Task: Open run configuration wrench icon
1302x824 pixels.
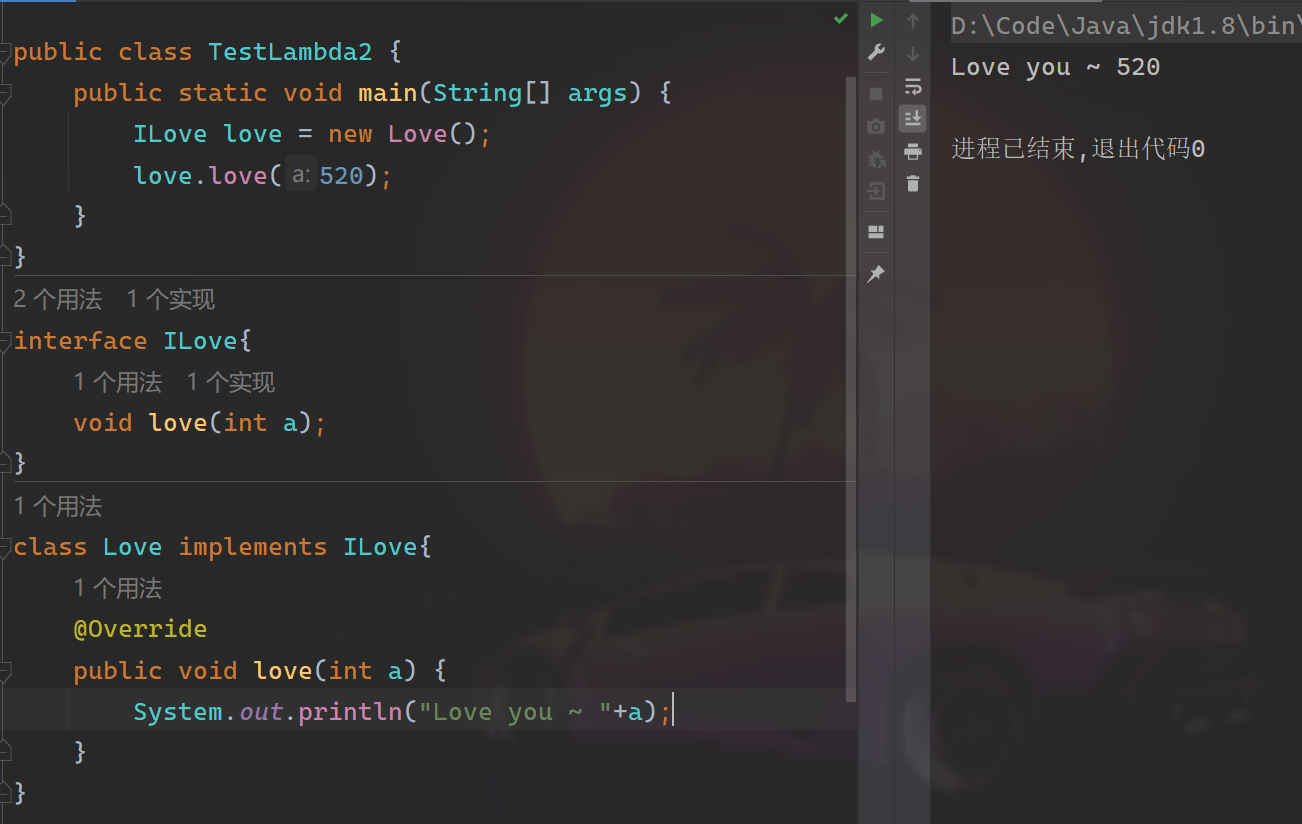Action: [876, 52]
